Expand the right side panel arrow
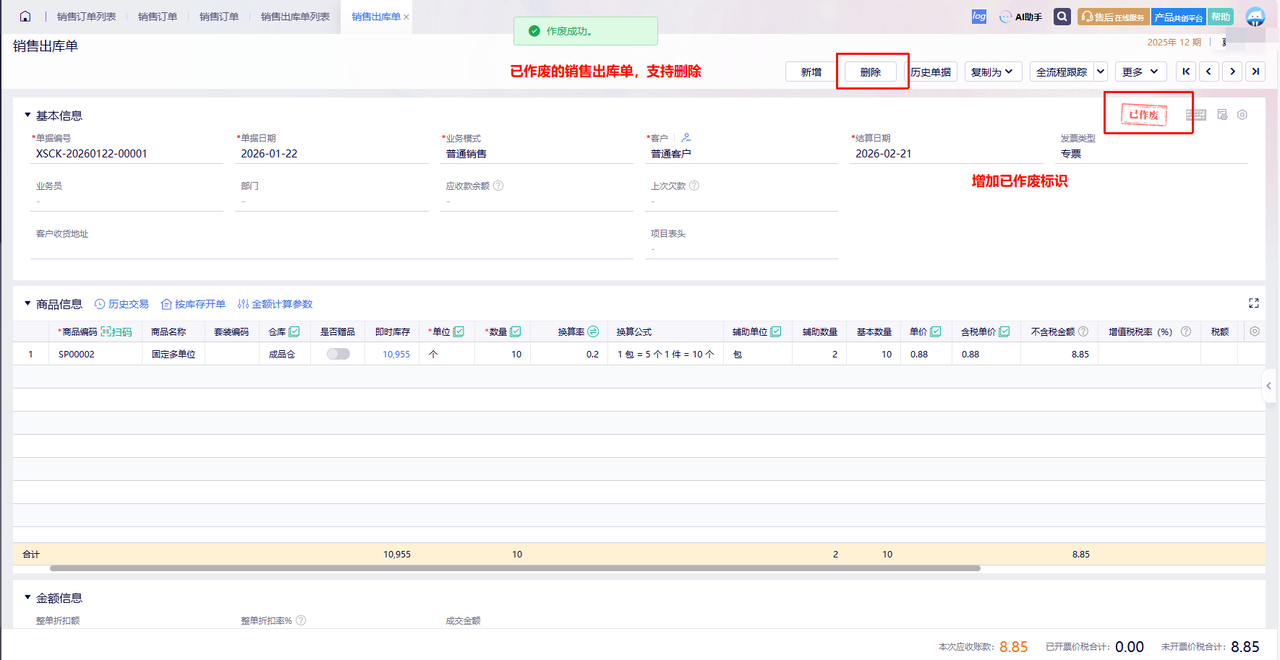 pos(1269,385)
